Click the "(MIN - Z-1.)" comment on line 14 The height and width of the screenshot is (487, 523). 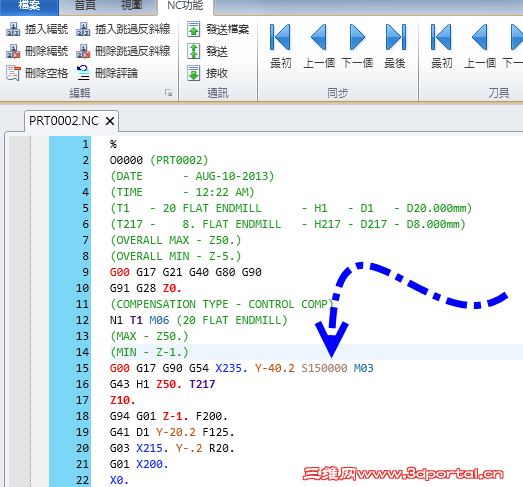(149, 352)
